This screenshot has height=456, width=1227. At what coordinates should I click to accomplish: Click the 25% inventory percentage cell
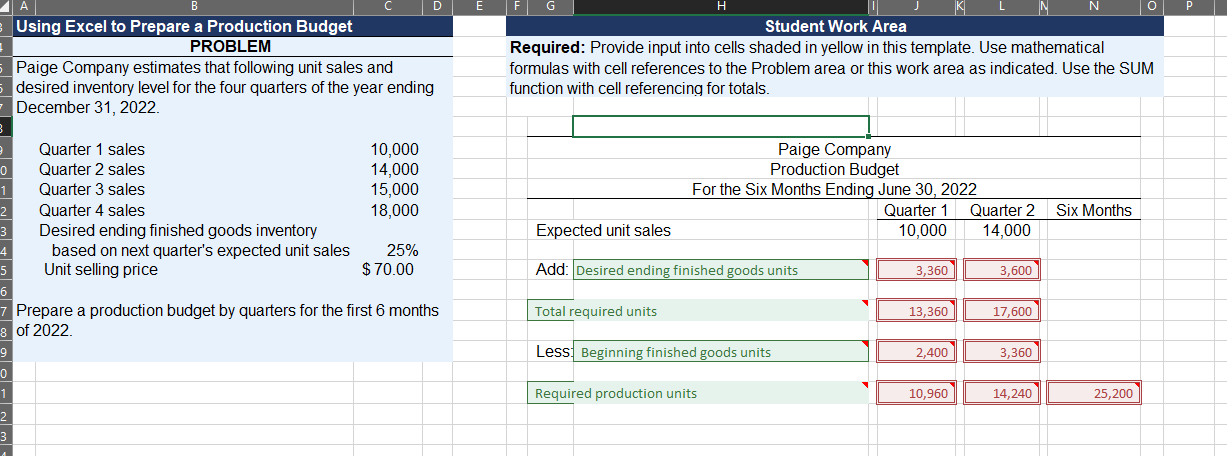402,250
